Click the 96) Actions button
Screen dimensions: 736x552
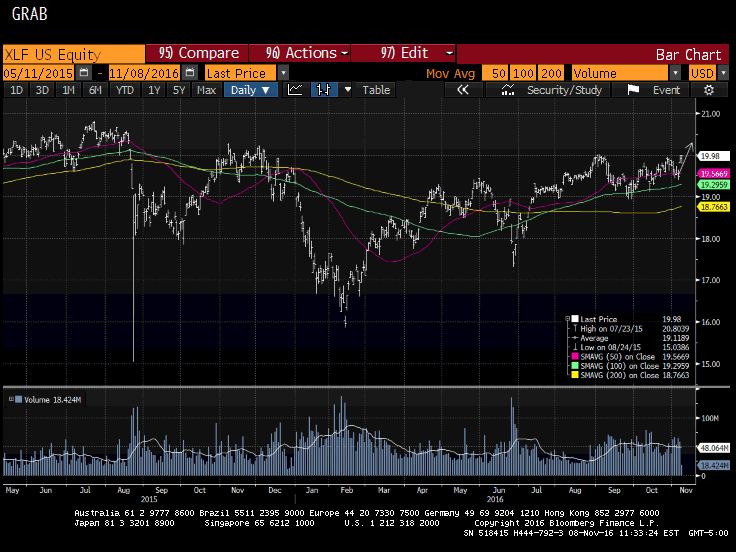pyautogui.click(x=299, y=53)
